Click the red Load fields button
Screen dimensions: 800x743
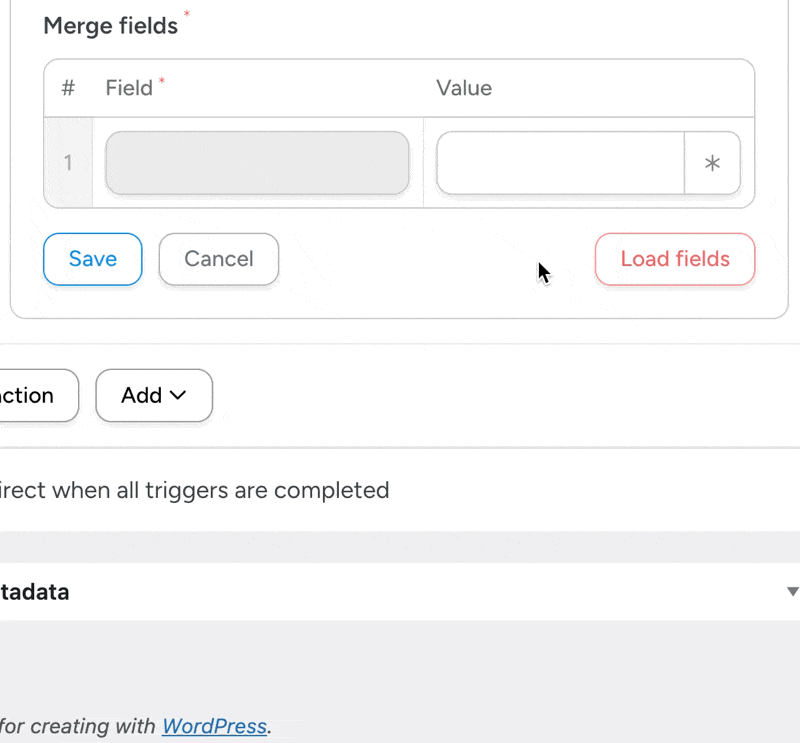coord(675,259)
